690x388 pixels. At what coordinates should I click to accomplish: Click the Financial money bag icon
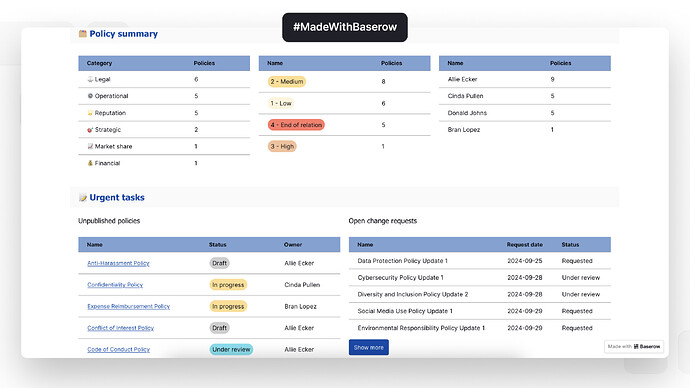(x=90, y=163)
